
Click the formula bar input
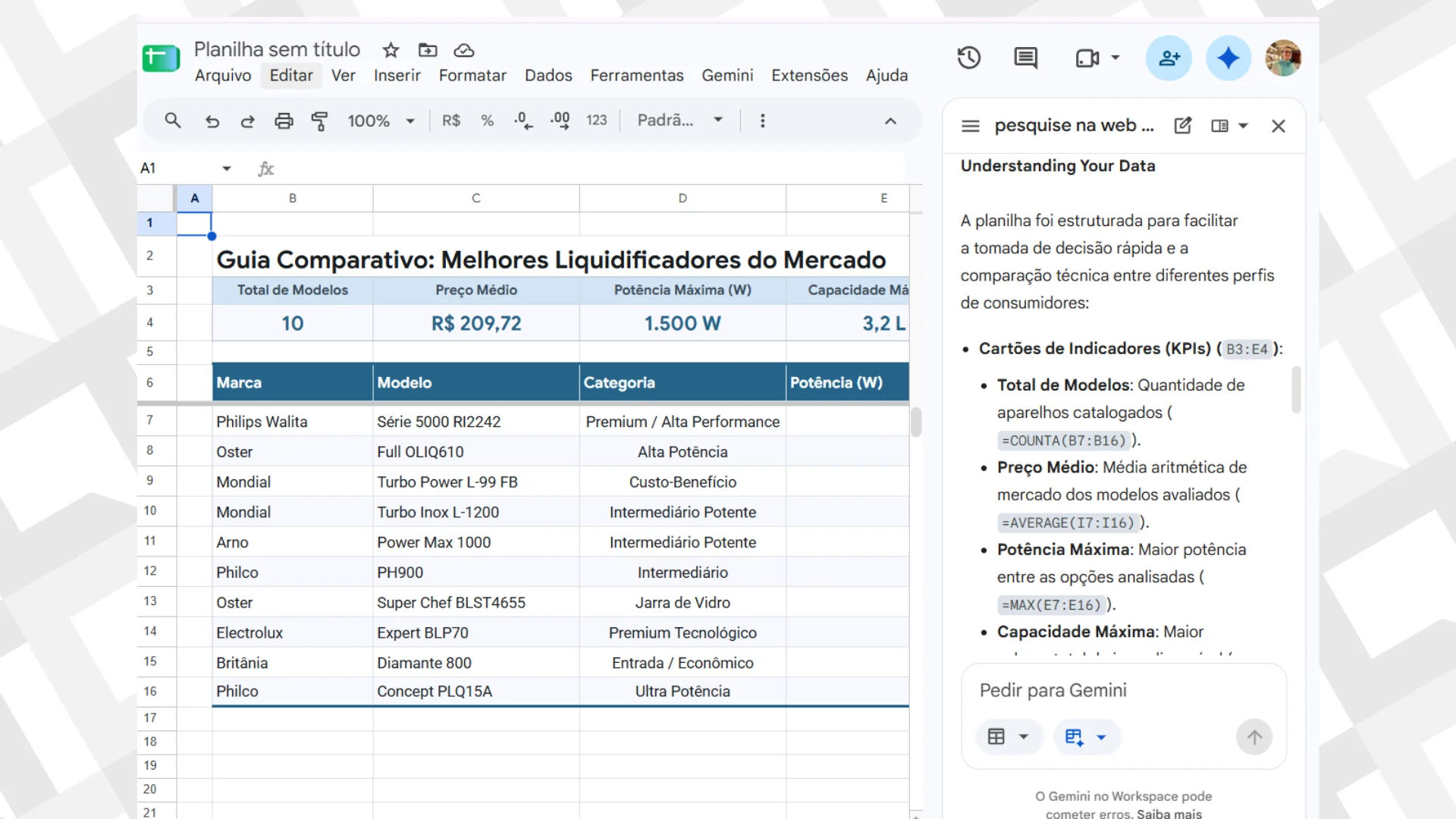coord(591,168)
